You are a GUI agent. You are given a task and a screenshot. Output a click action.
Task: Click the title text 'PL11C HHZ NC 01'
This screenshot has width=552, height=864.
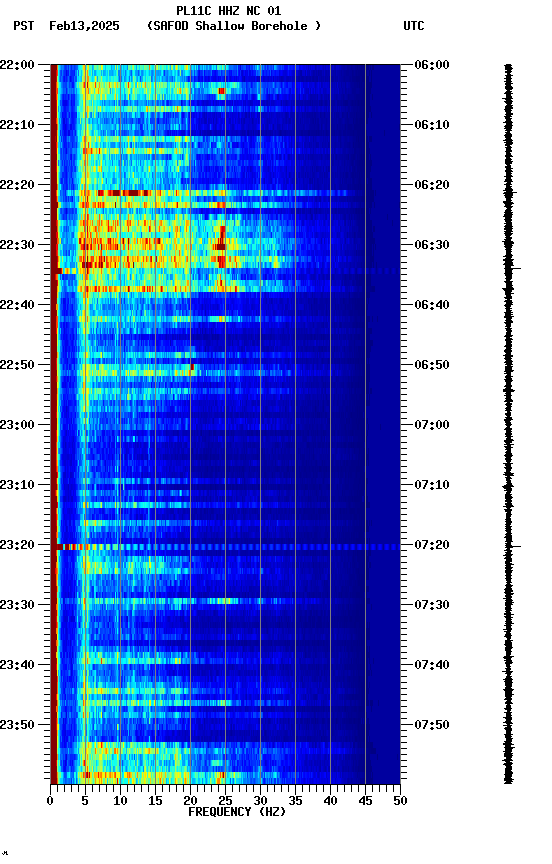(229, 11)
